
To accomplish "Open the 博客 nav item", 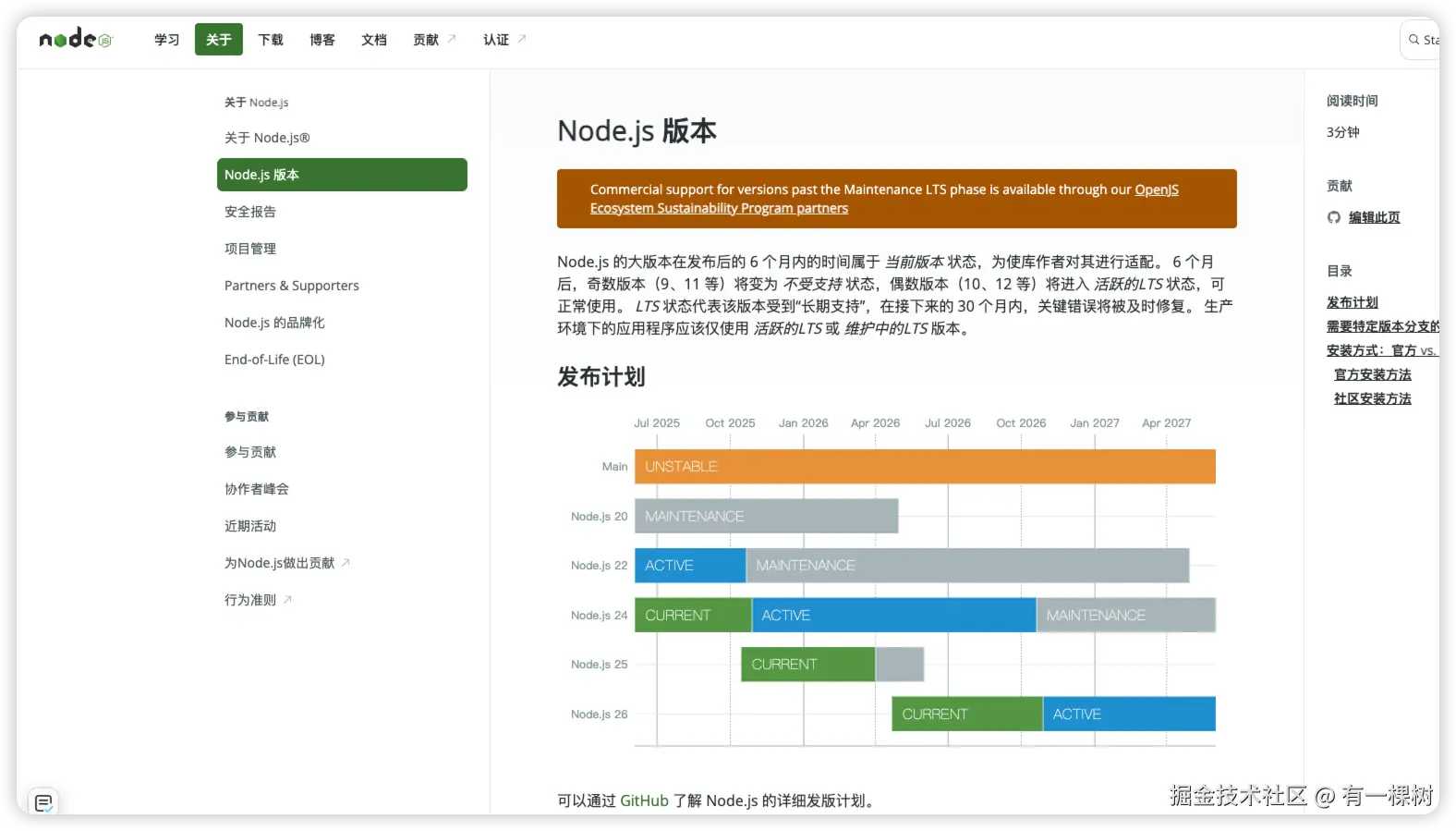I will click(322, 40).
